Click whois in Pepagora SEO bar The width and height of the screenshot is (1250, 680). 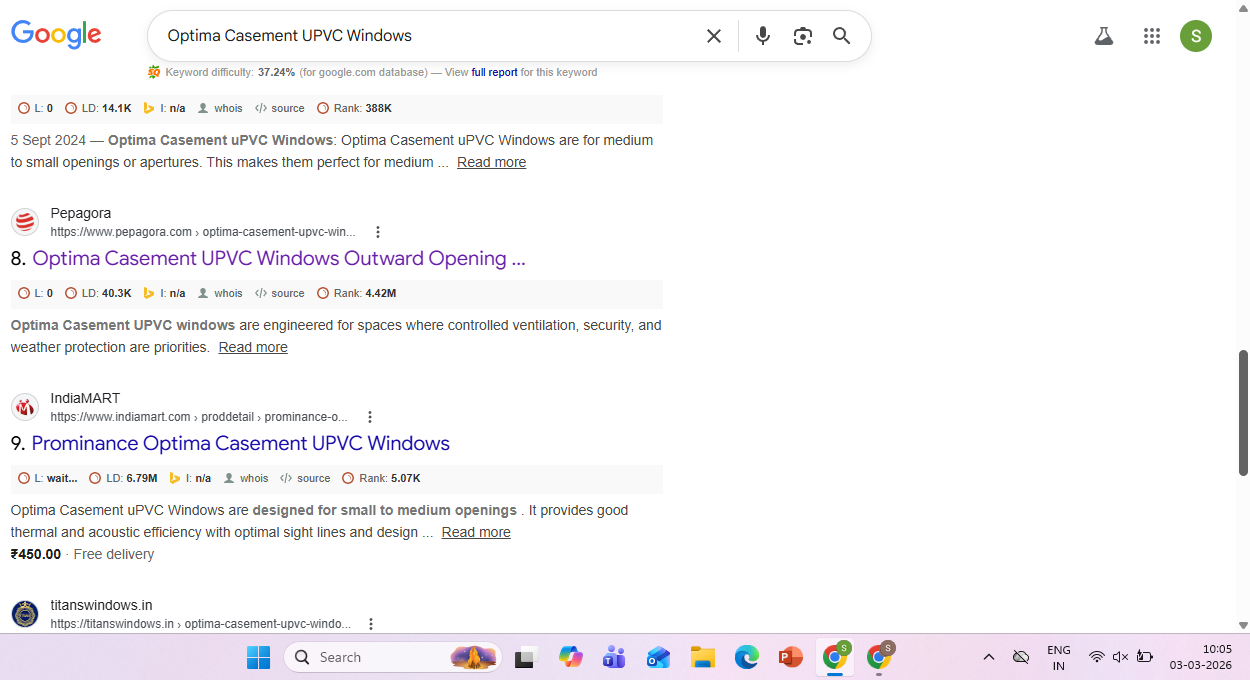click(220, 293)
